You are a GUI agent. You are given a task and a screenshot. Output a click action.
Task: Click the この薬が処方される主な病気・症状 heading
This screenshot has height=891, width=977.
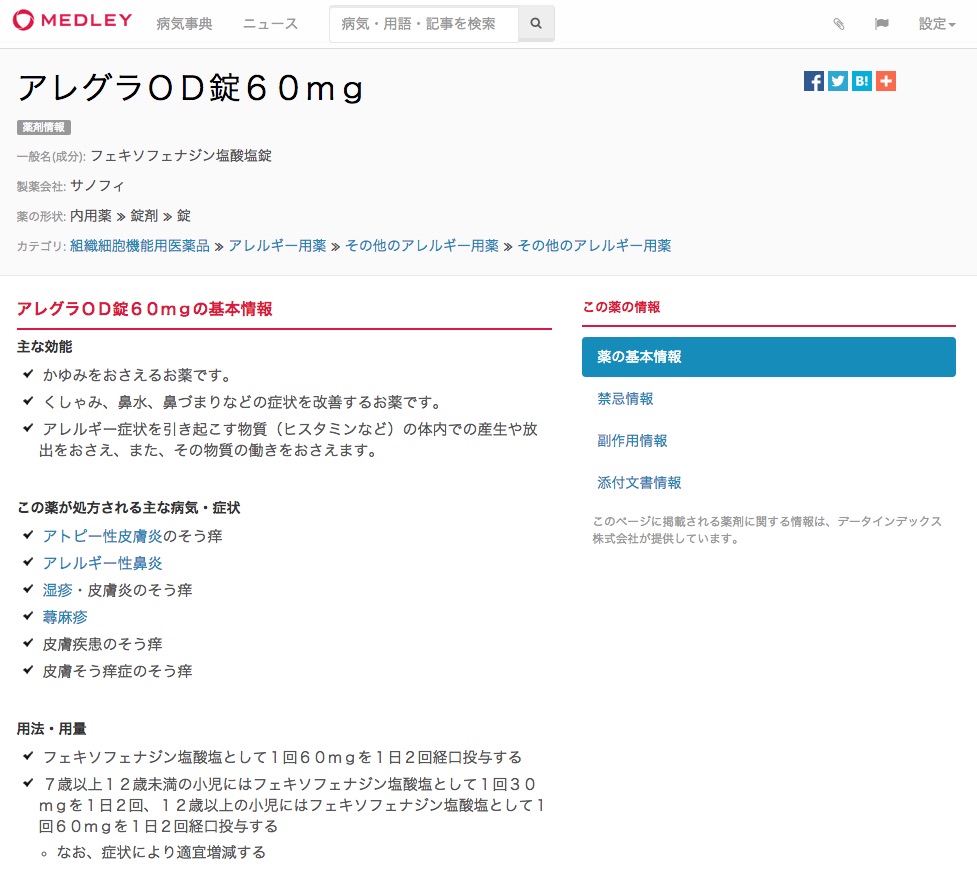128,508
